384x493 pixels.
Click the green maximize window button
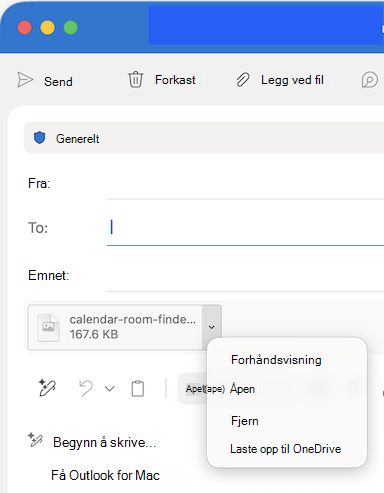click(x=71, y=28)
